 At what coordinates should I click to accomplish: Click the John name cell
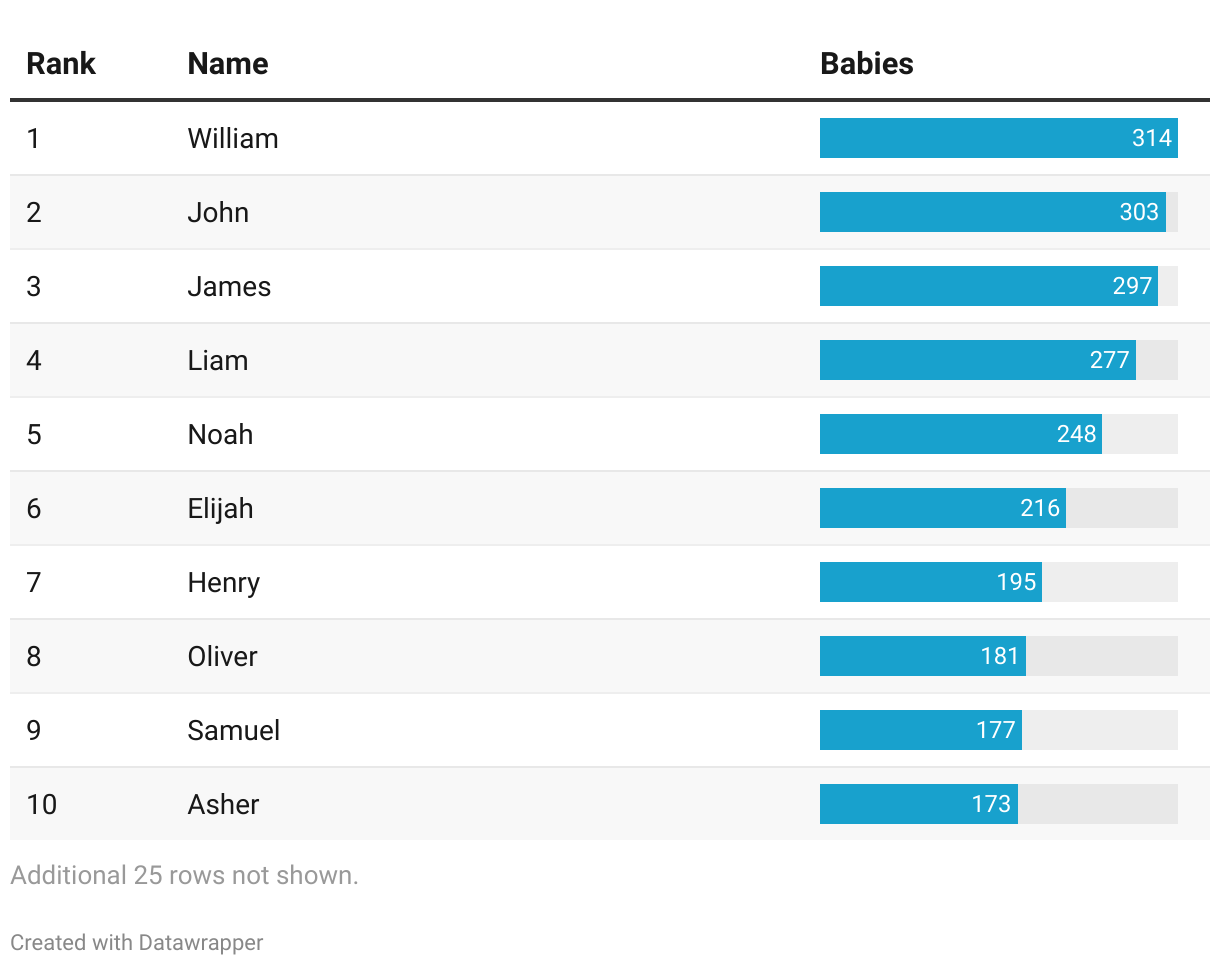(x=218, y=212)
